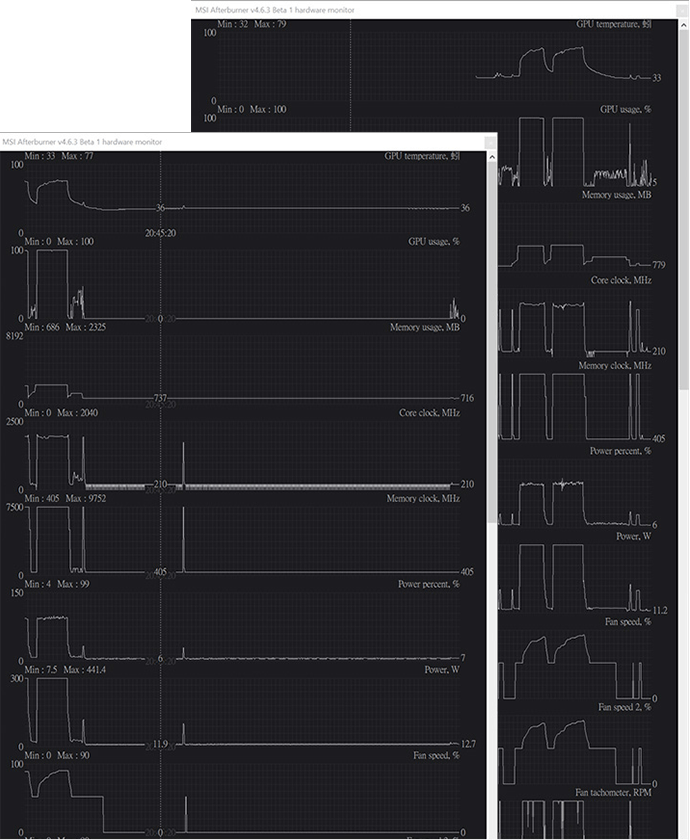Click the rear window's vertical scrollbar
The width and height of the screenshot is (690, 840).
pos(683,200)
